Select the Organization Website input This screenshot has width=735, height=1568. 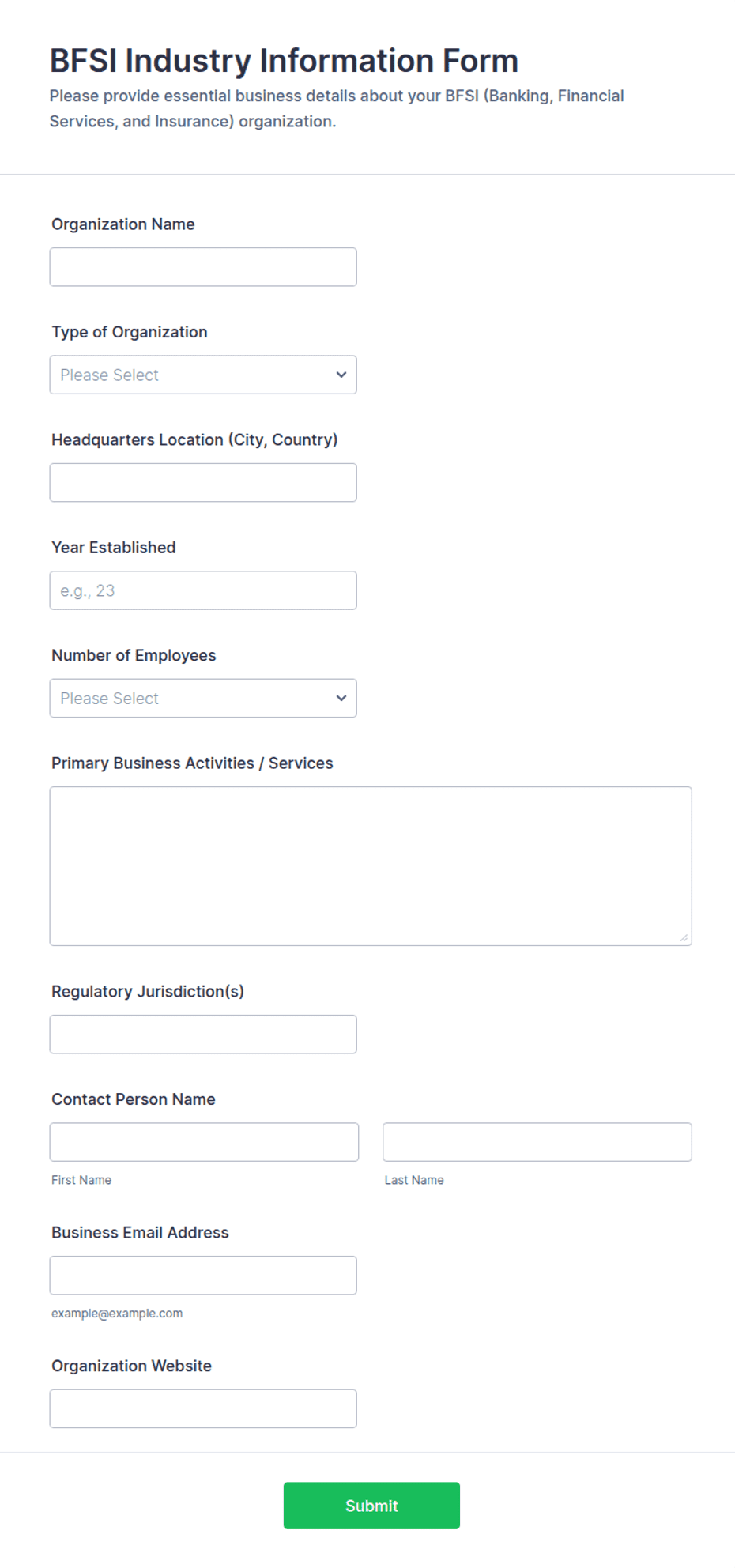[x=203, y=1408]
